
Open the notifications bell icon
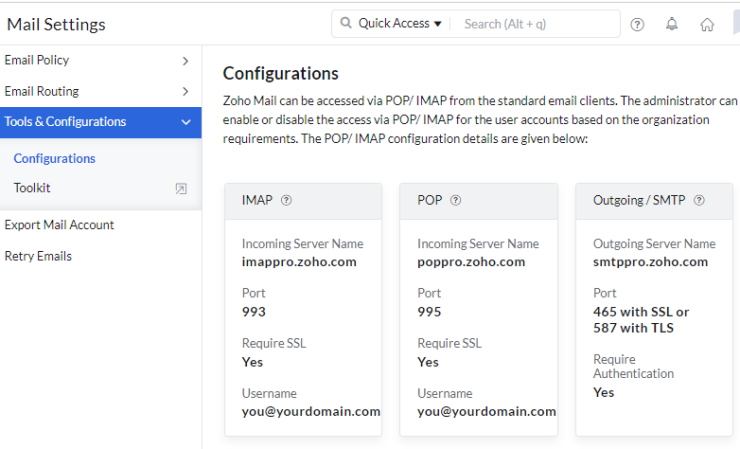point(672,24)
